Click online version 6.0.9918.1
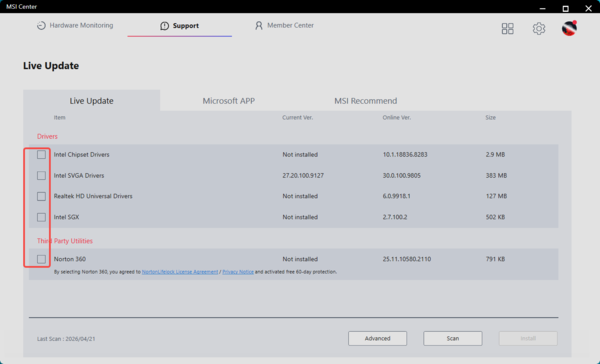The image size is (600, 364). (396, 196)
